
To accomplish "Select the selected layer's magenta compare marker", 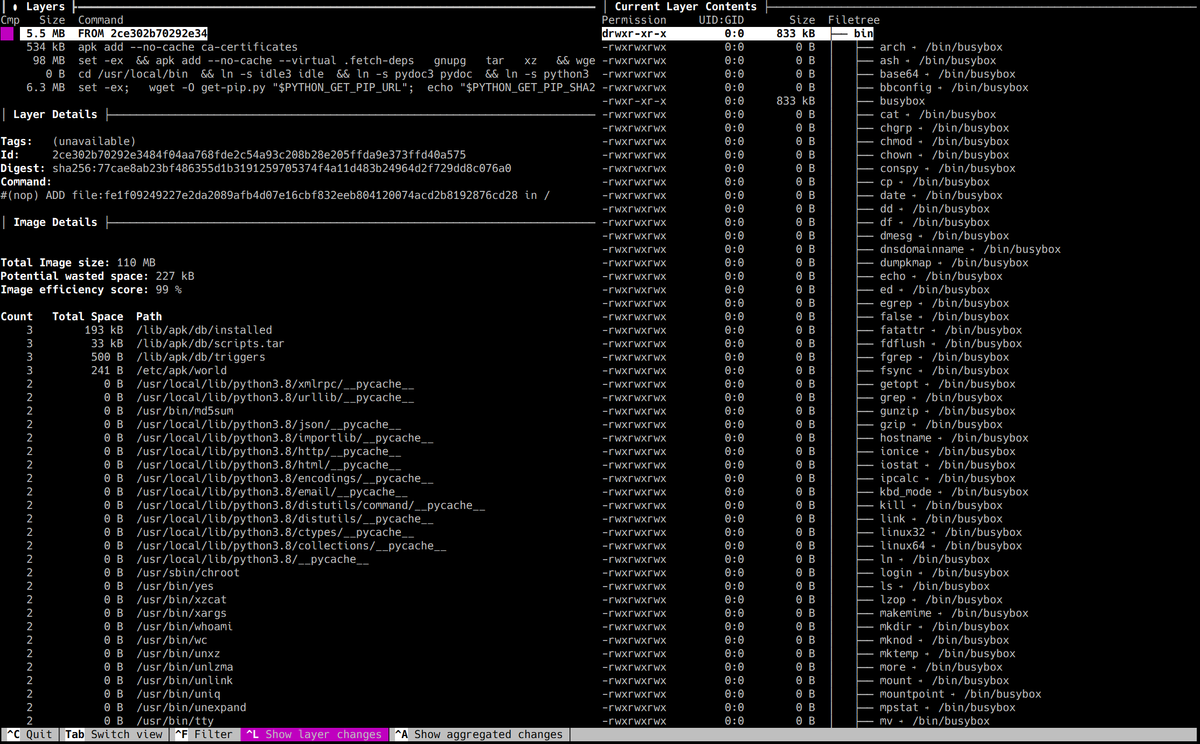I will 7,33.
